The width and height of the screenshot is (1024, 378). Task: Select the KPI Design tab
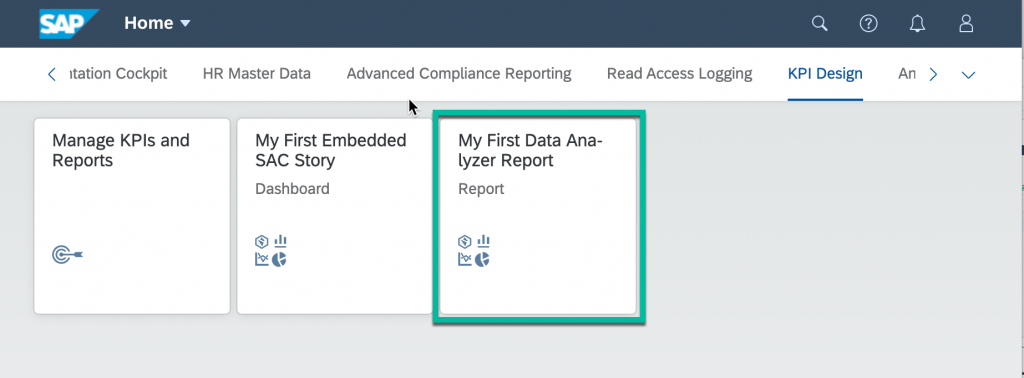825,74
